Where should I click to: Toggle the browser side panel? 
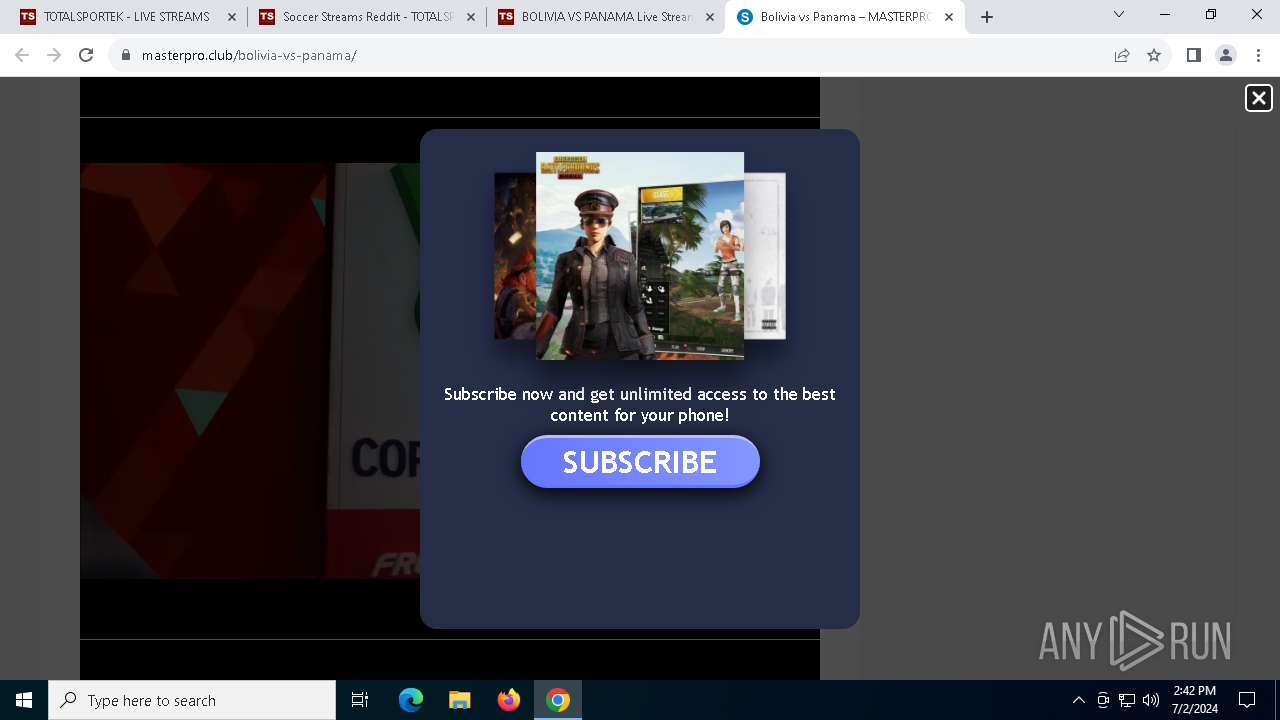[x=1194, y=55]
